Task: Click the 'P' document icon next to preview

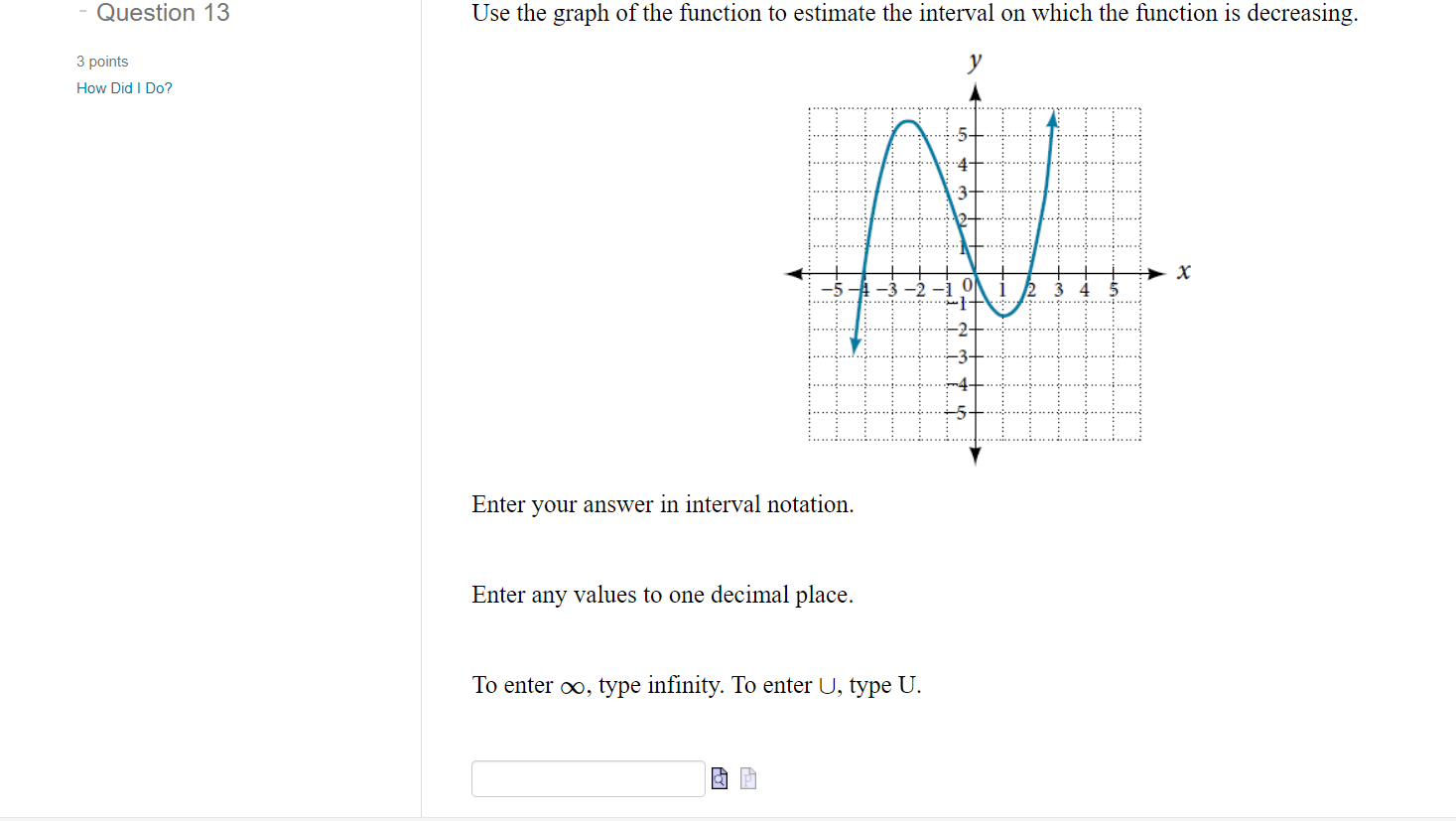Action: [748, 778]
